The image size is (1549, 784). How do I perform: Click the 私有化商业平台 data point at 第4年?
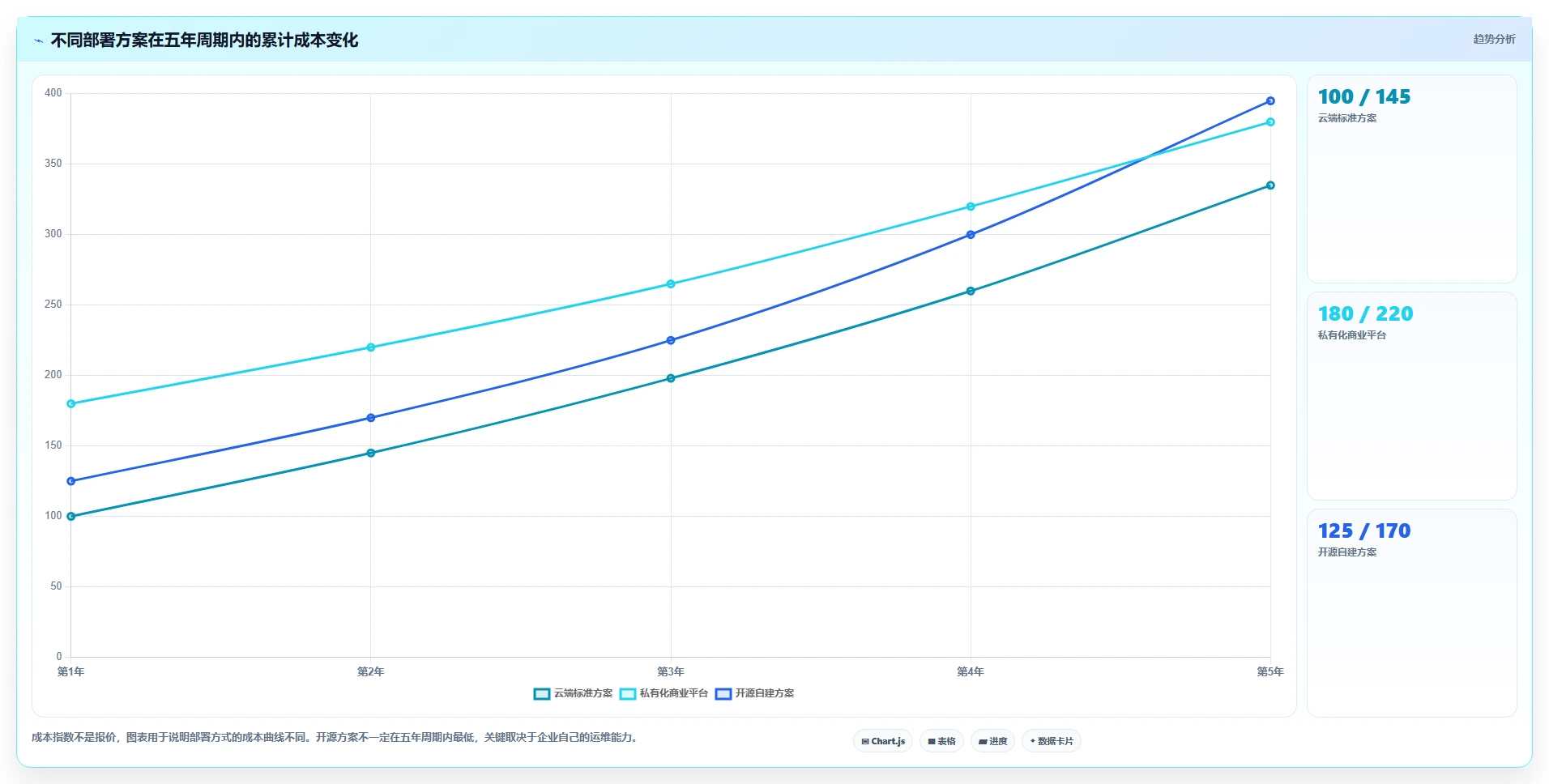[971, 207]
